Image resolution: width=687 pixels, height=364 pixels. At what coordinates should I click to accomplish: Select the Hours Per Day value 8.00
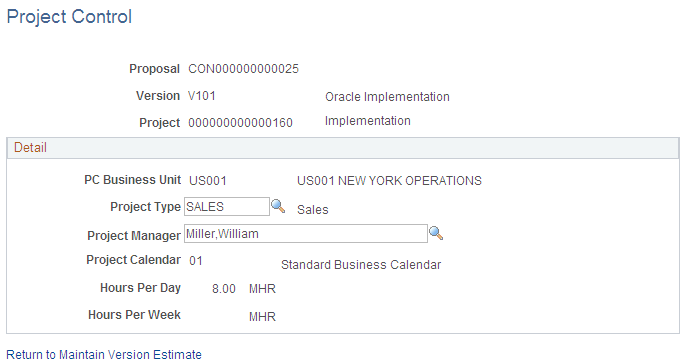tap(224, 289)
